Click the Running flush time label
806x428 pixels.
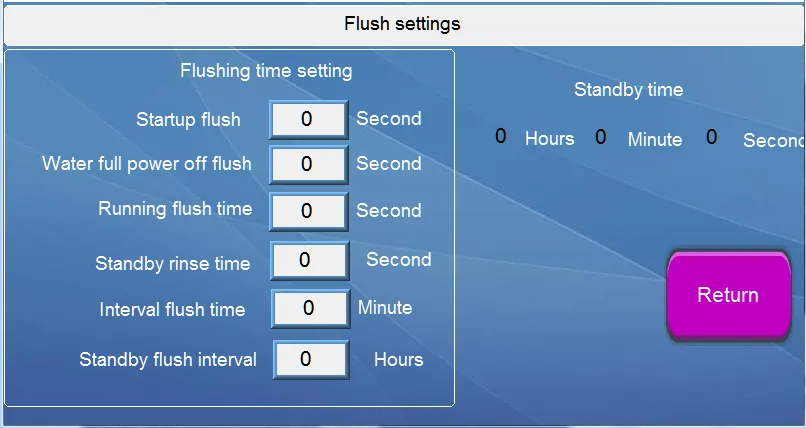click(x=175, y=209)
